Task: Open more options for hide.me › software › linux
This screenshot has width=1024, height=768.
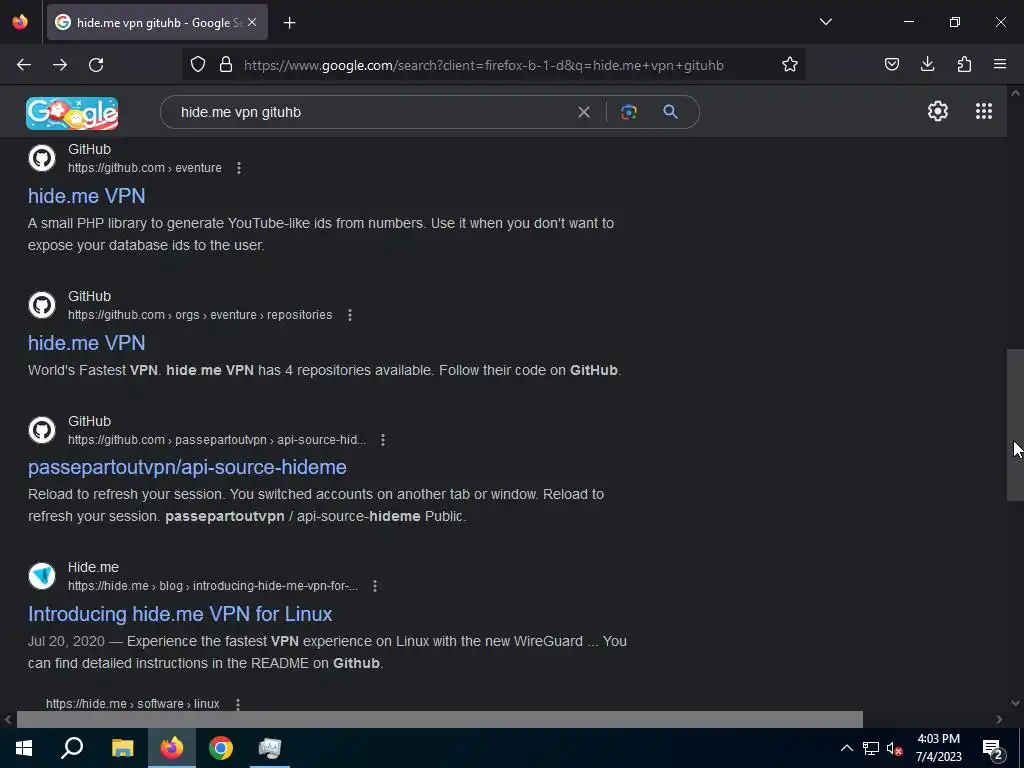Action: [238, 704]
